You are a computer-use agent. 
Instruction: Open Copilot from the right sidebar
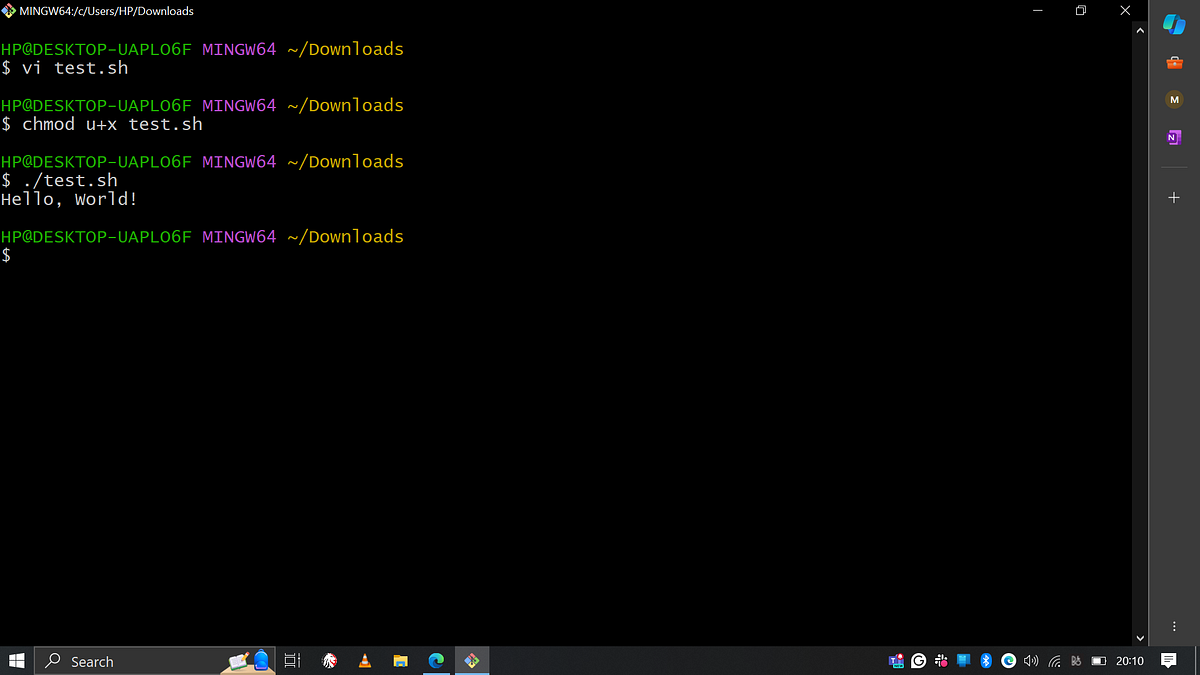pyautogui.click(x=1174, y=24)
